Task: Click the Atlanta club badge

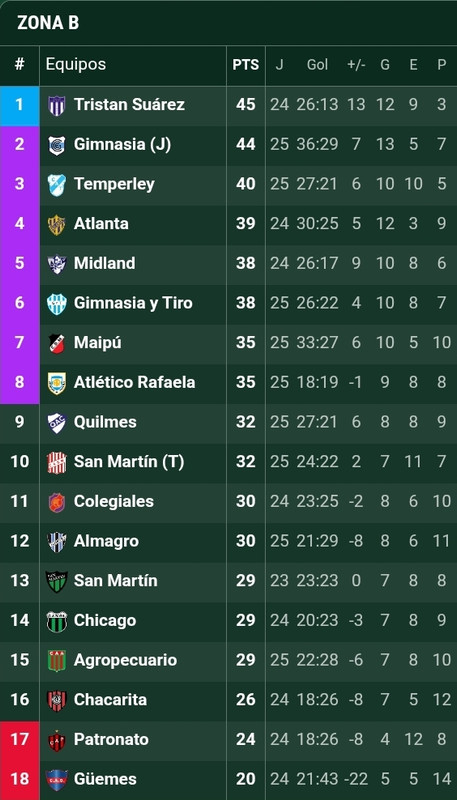Action: point(57,224)
